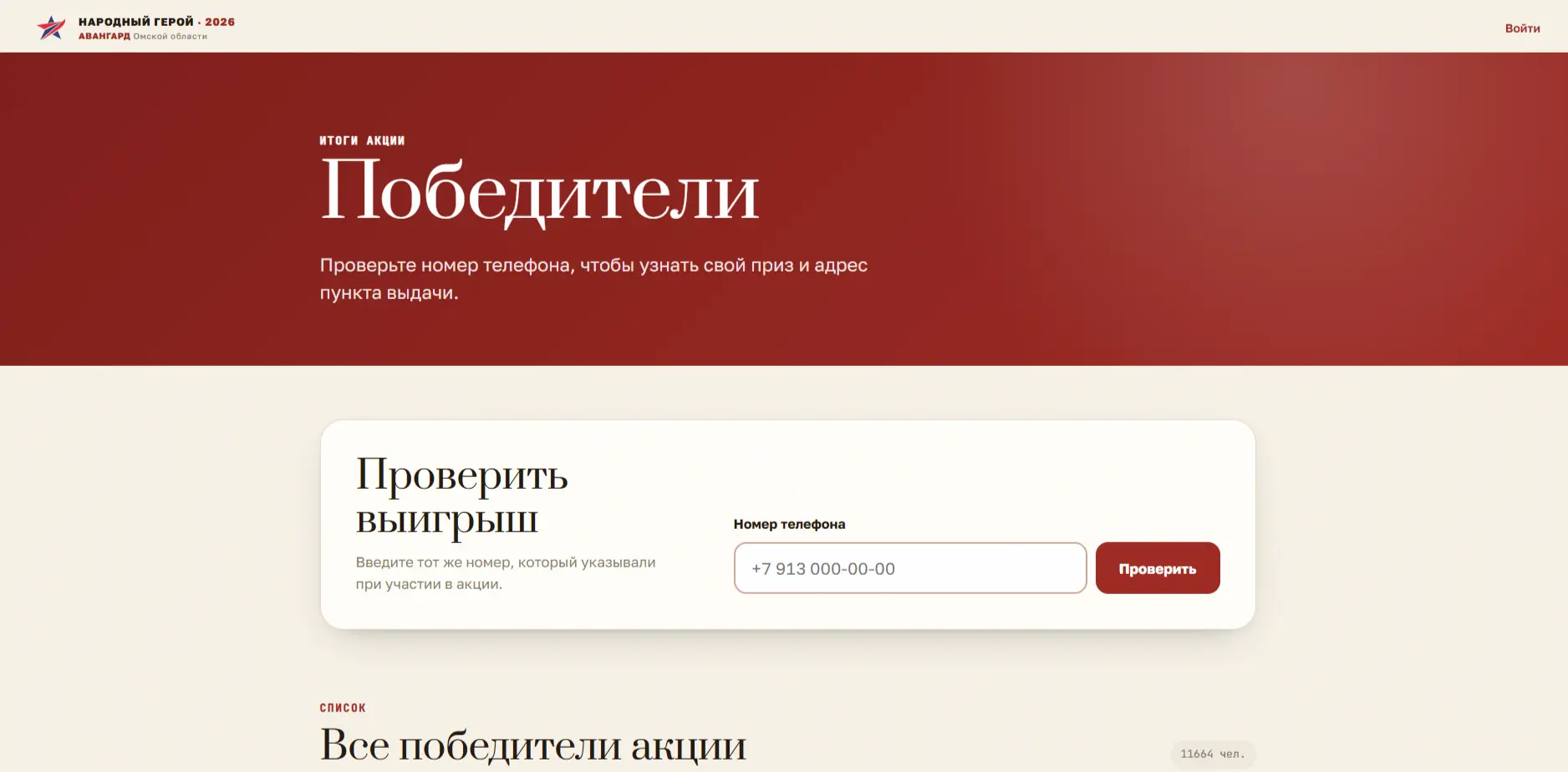Click the Проверить выигрыш card heading
The image size is (1568, 772).
coord(461,496)
